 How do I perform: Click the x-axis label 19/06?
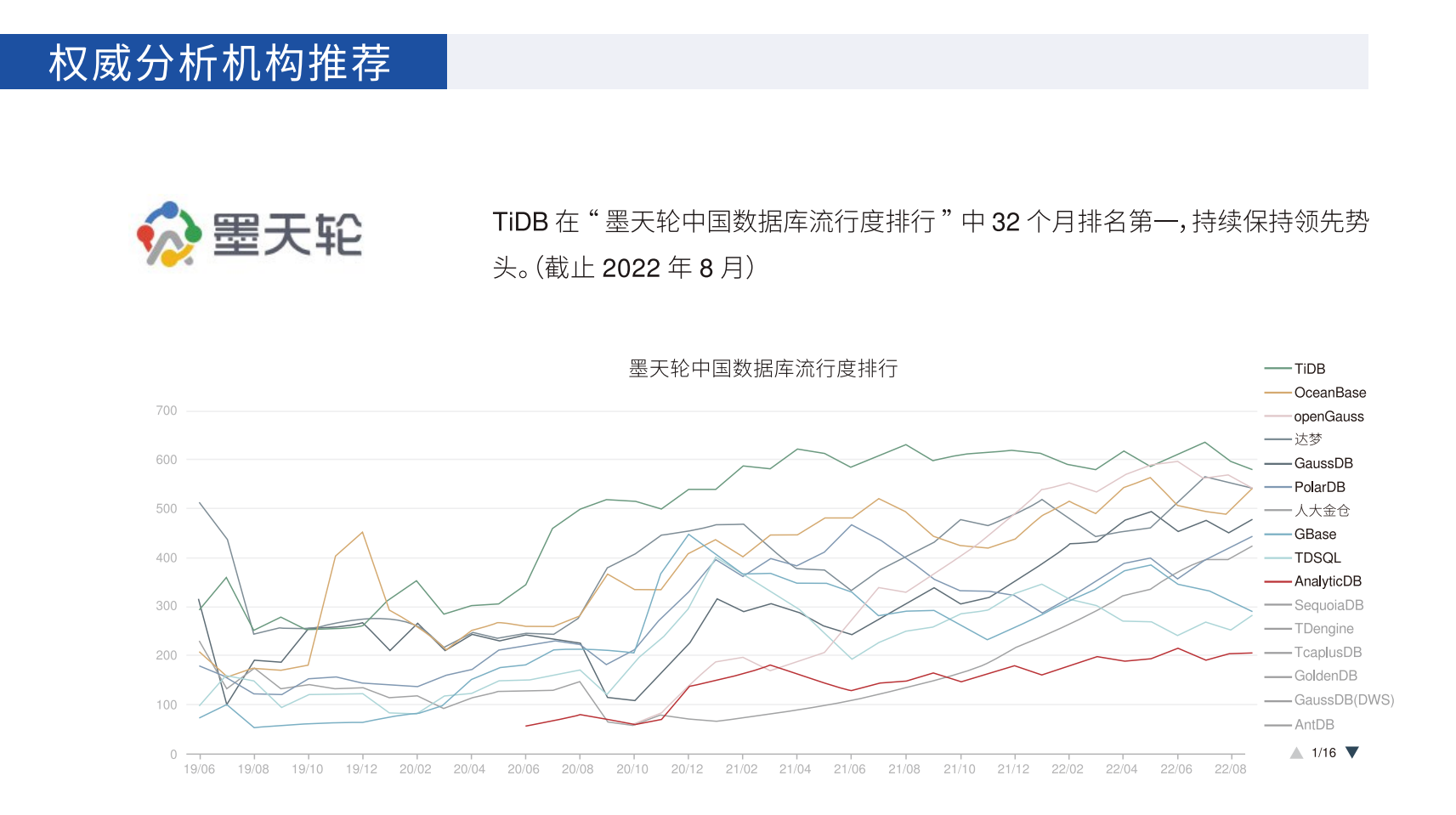(200, 769)
